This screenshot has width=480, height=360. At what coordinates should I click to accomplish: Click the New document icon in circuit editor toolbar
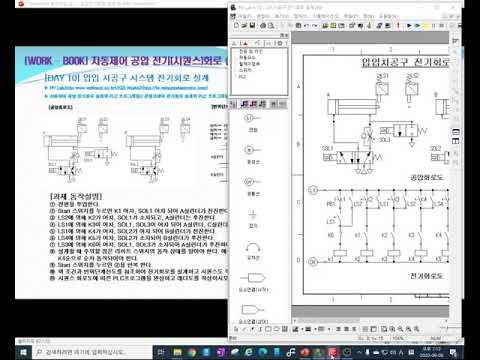pyautogui.click(x=236, y=25)
